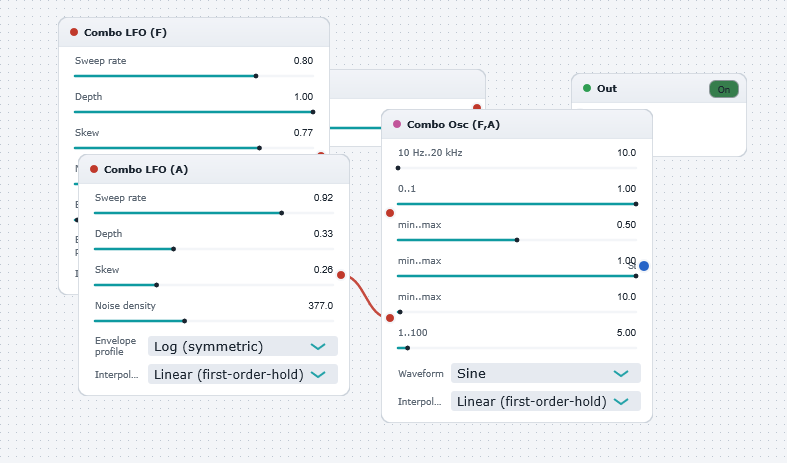Image resolution: width=787 pixels, height=463 pixels.
Task: Click the Depth slider in Combo LFO (F)
Action: coord(194,112)
